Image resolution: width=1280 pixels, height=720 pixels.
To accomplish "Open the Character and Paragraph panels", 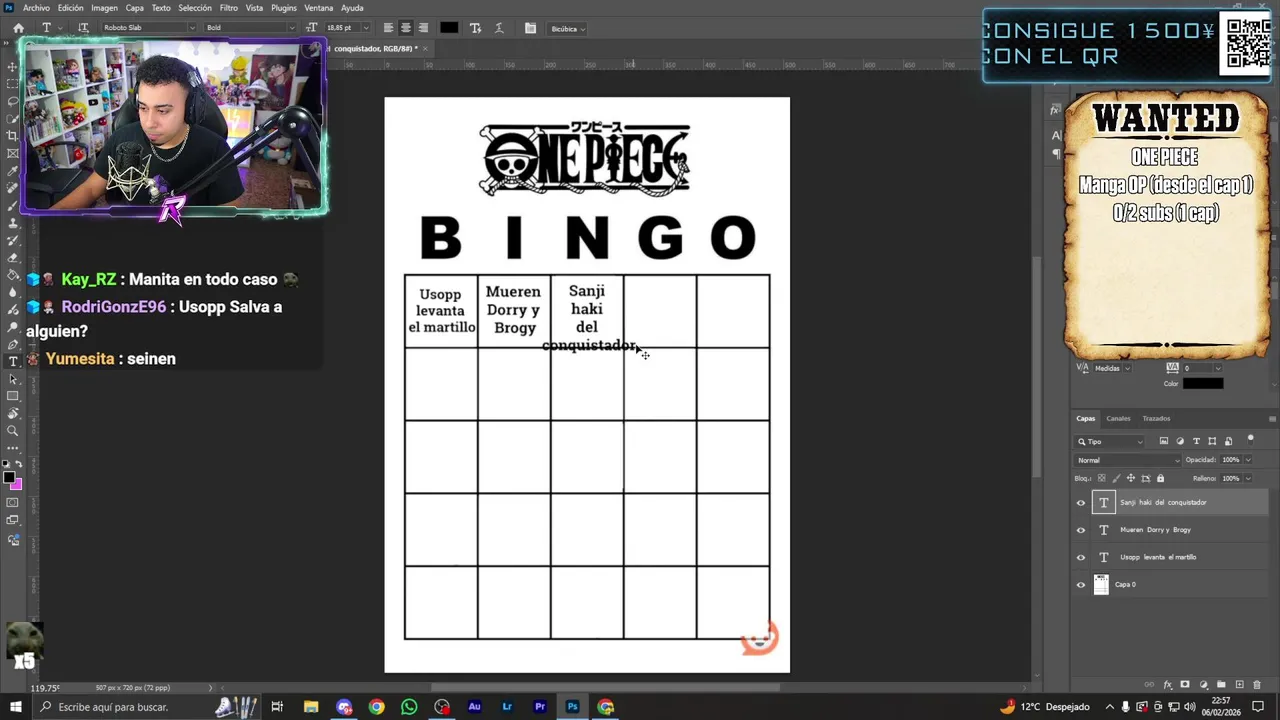I will pos(530,28).
